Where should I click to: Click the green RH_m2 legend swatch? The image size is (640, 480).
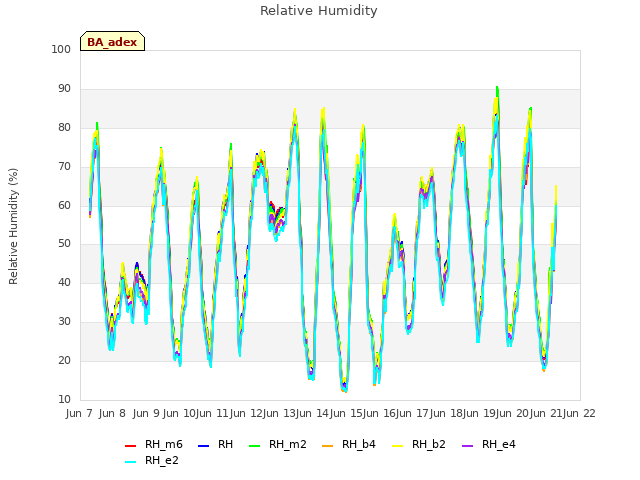(254, 445)
